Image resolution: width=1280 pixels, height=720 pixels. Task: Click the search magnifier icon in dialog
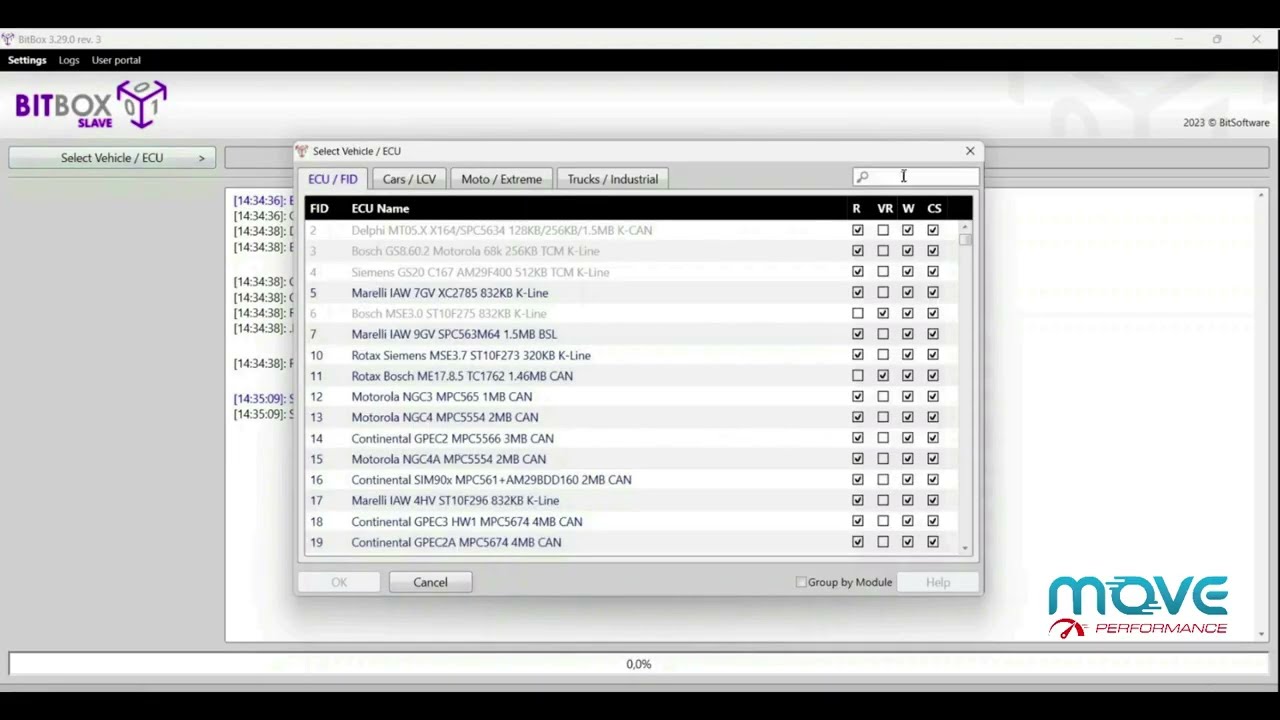point(863,177)
